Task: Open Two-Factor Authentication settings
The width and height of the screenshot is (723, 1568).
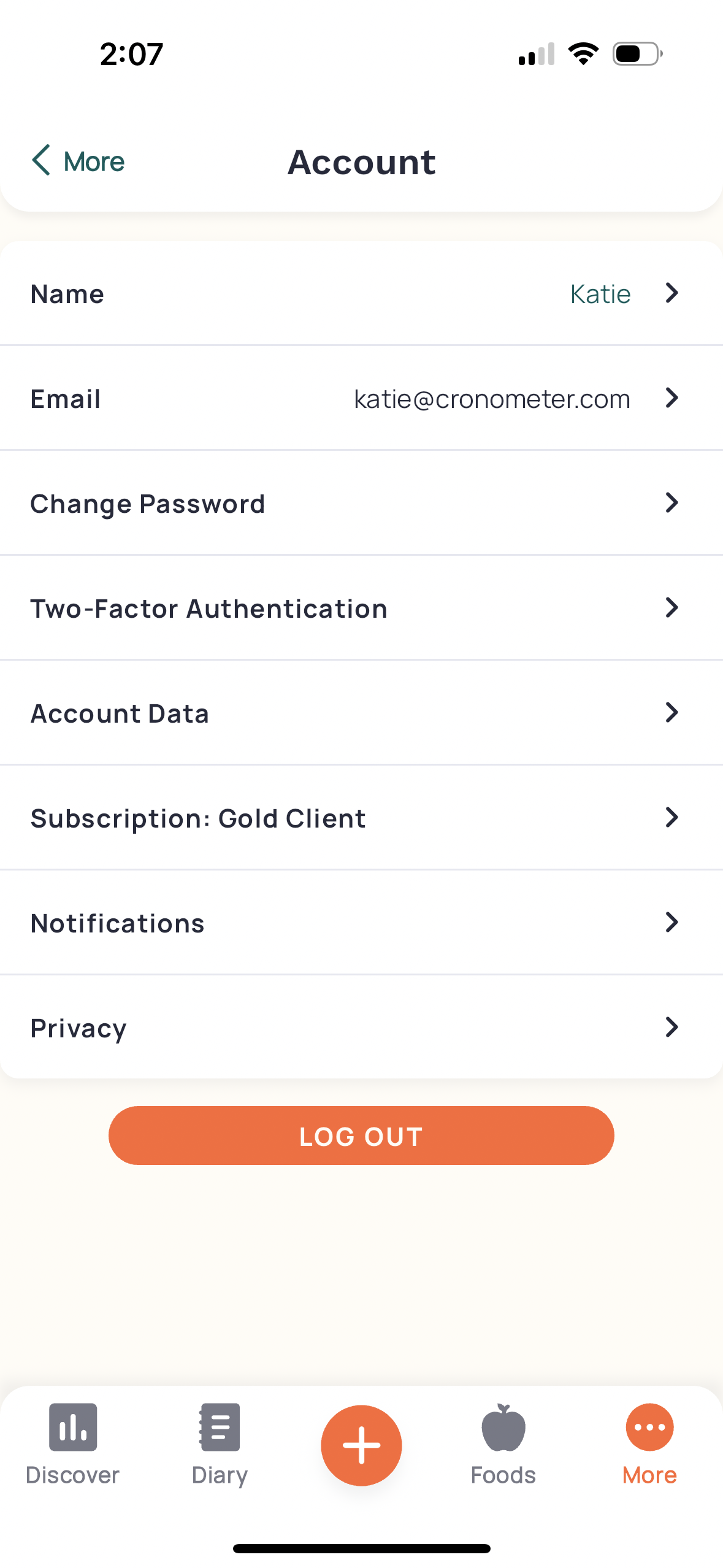Action: click(x=209, y=609)
